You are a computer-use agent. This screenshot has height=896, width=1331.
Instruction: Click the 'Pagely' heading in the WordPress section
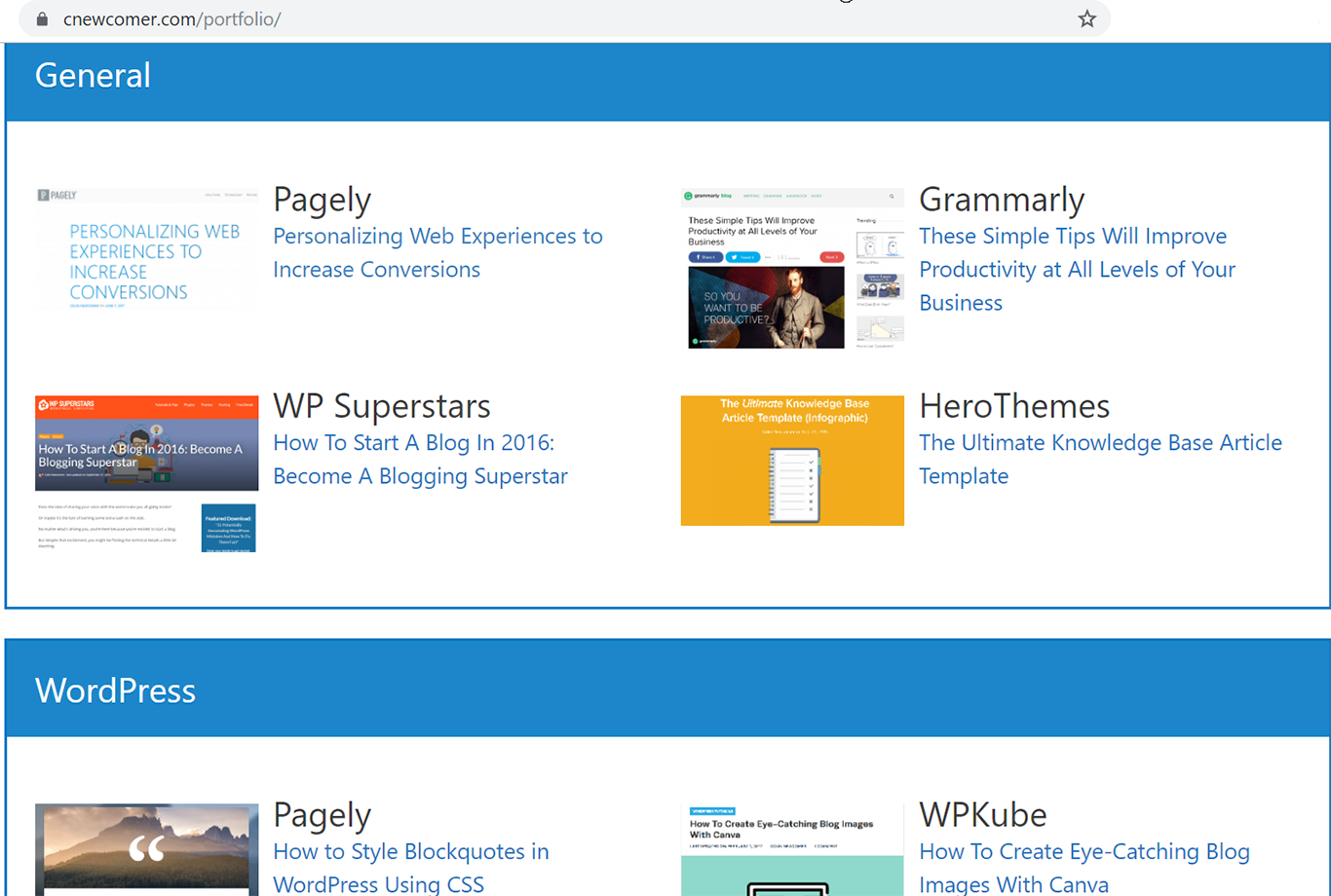322,815
